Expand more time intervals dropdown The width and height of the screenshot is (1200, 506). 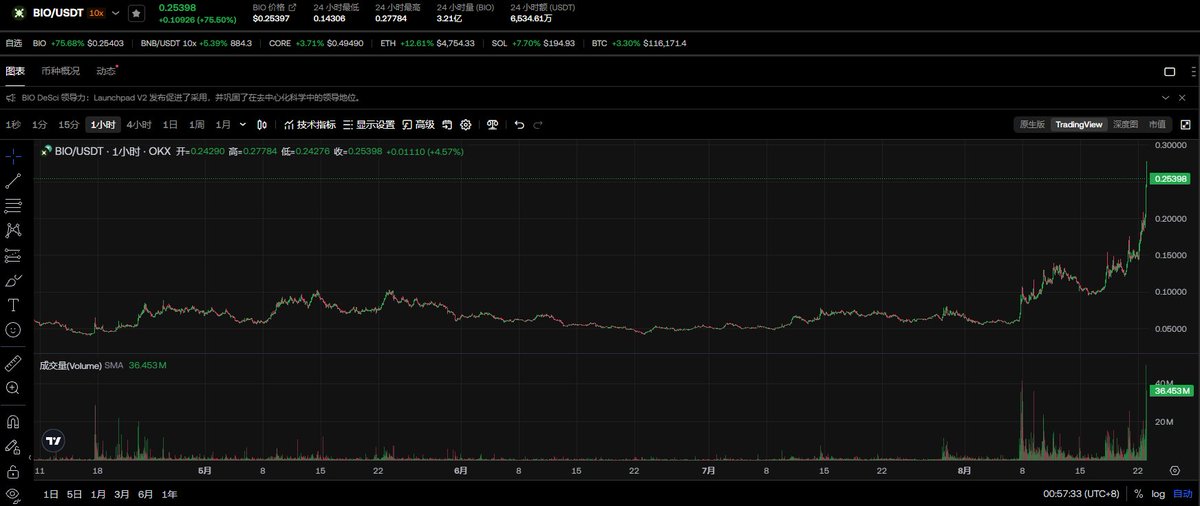243,125
